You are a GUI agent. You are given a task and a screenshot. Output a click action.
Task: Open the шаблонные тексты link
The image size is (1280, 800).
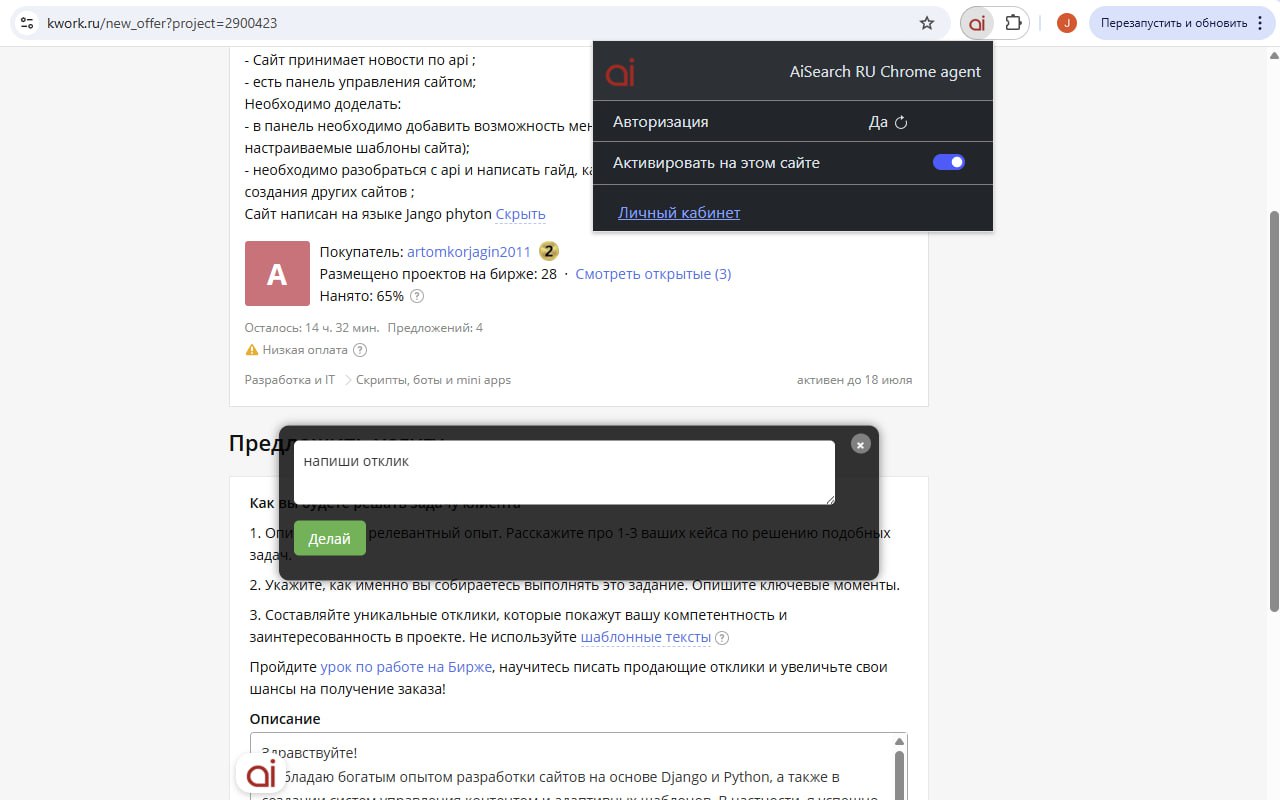[646, 637]
